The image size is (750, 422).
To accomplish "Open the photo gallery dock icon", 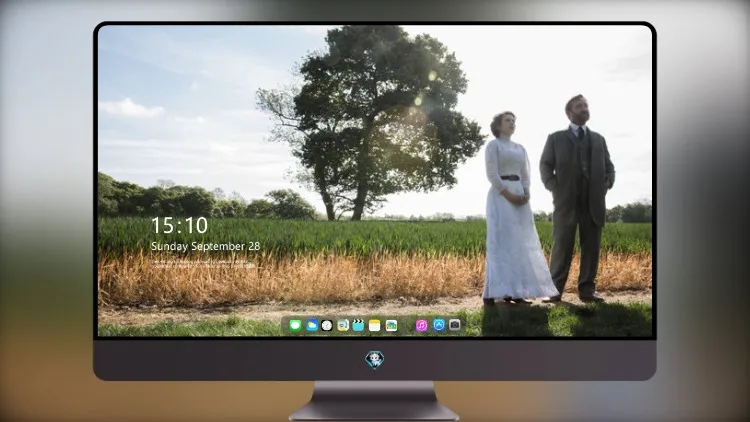I will [391, 325].
